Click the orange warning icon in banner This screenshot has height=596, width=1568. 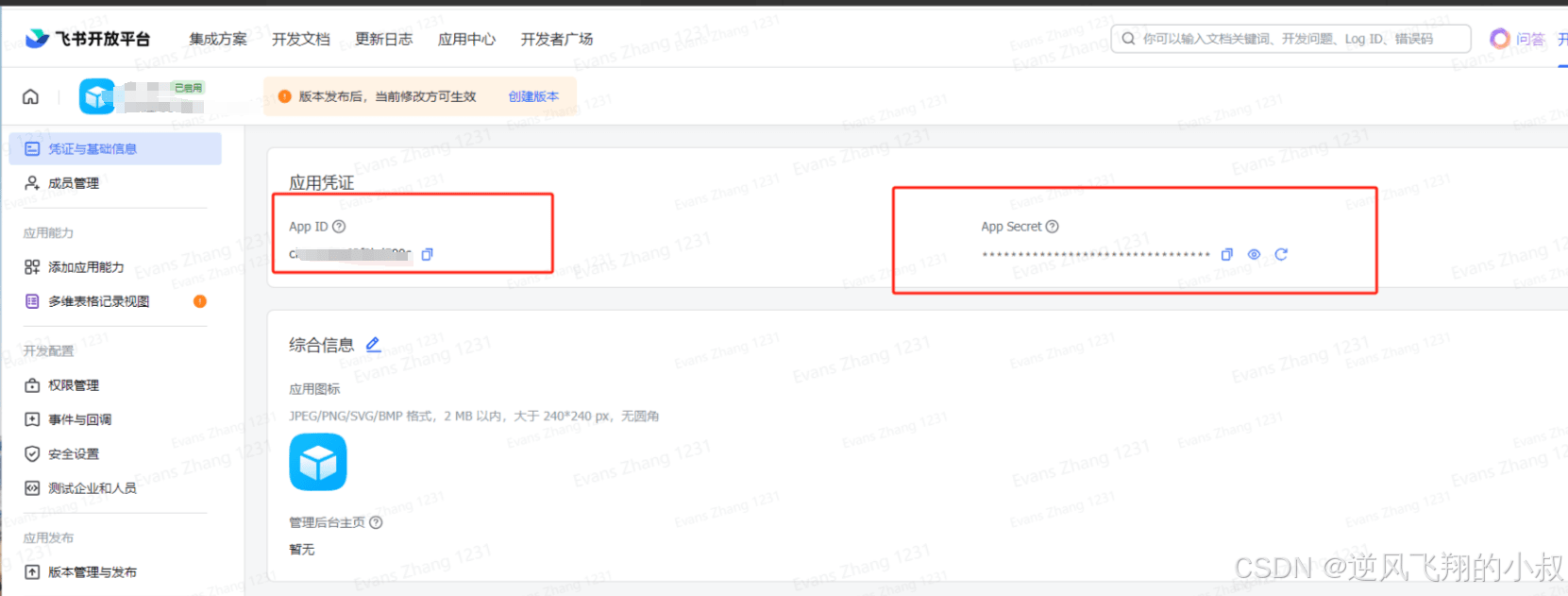point(284,96)
